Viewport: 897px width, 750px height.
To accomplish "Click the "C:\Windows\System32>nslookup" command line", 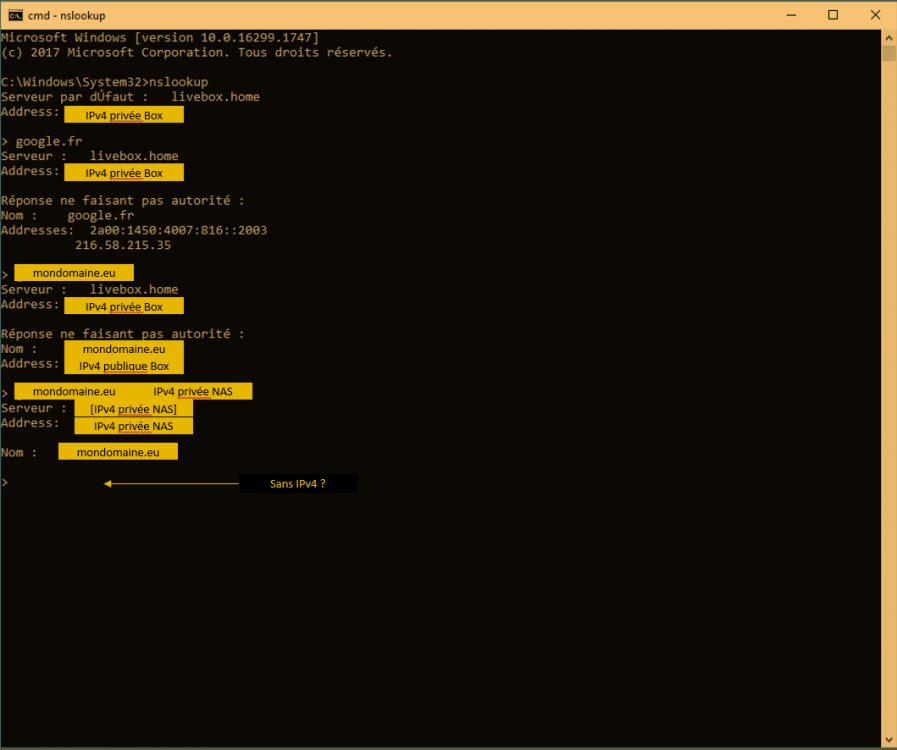I will pos(105,82).
